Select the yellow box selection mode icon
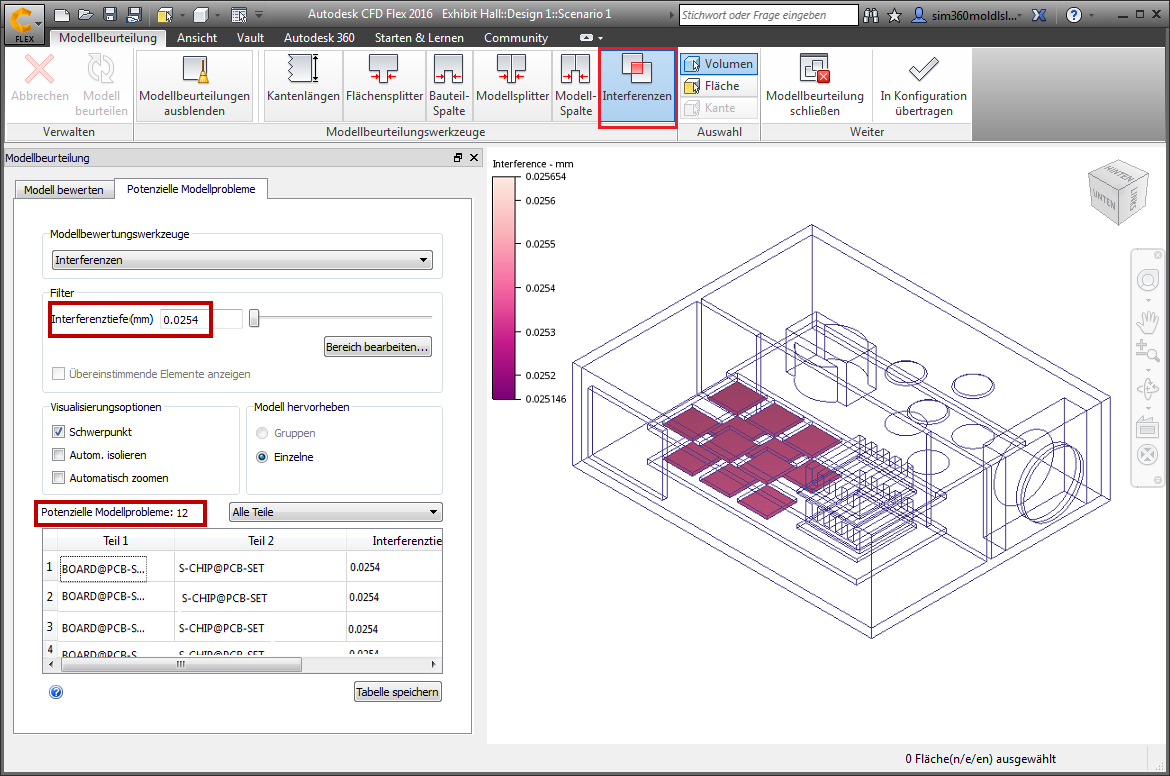This screenshot has height=776, width=1170. pos(165,15)
